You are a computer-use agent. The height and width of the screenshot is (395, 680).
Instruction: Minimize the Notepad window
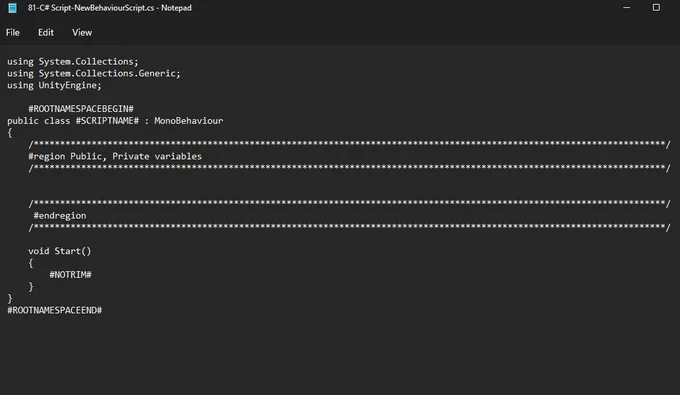627,8
